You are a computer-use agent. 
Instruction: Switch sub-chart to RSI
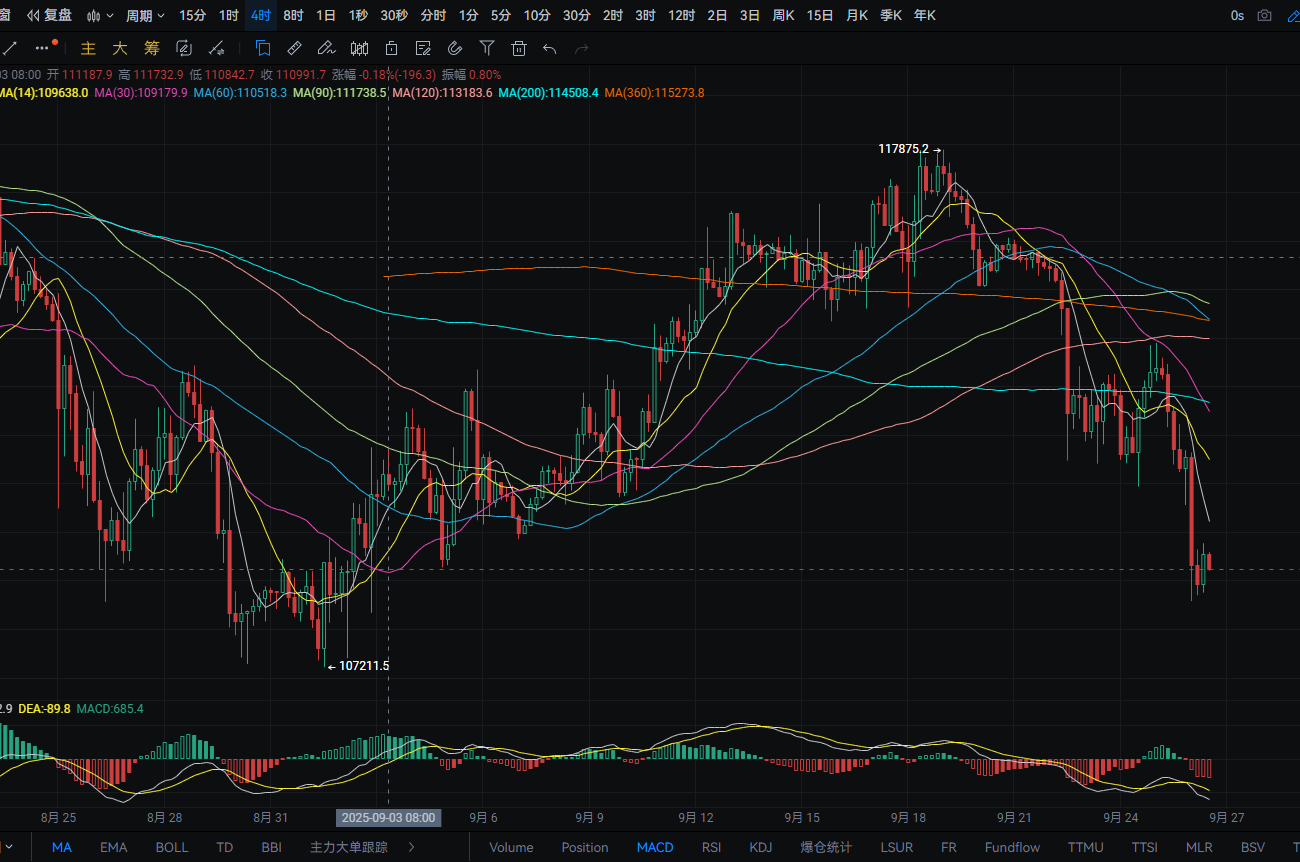711,847
